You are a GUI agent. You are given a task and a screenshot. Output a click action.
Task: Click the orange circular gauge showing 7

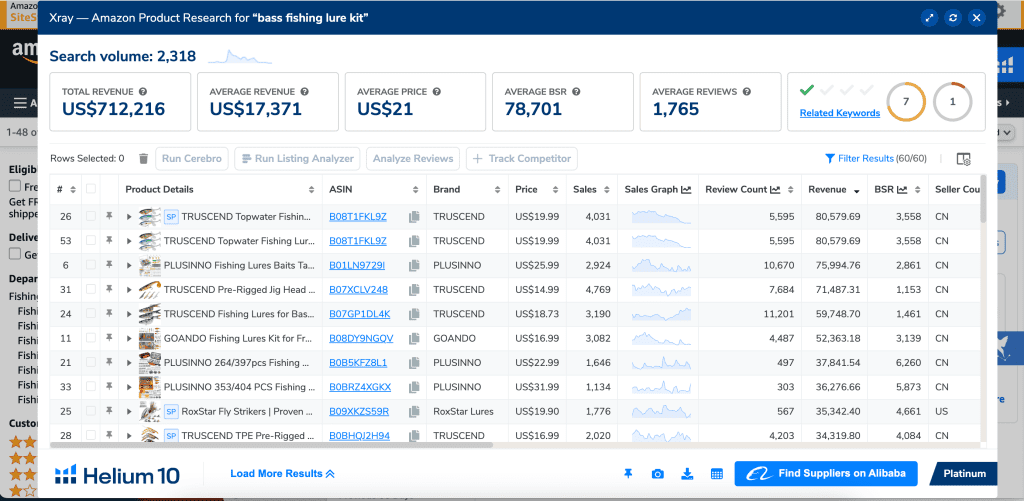click(x=906, y=102)
